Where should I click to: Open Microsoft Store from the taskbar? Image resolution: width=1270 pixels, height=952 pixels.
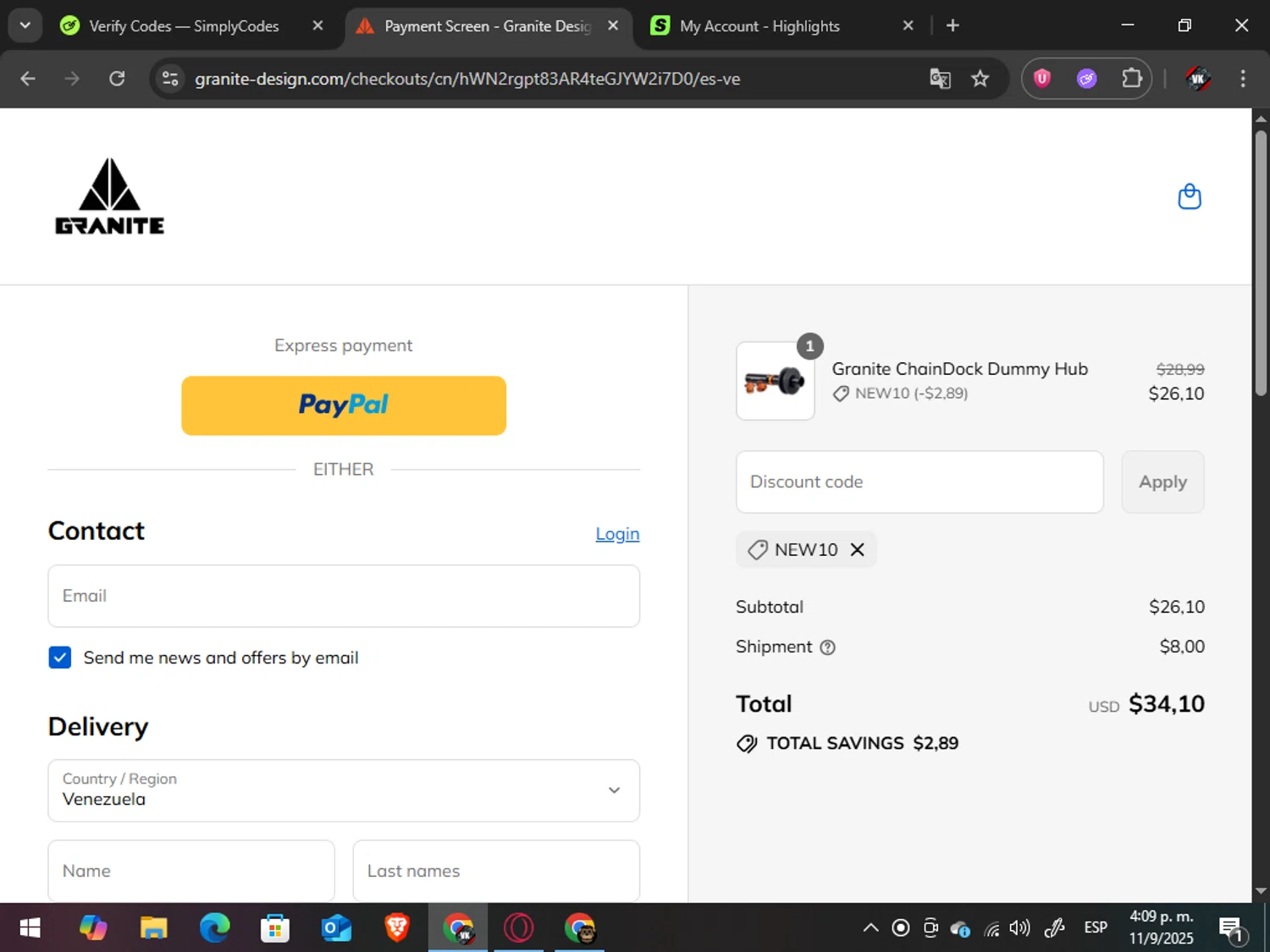[x=275, y=928]
